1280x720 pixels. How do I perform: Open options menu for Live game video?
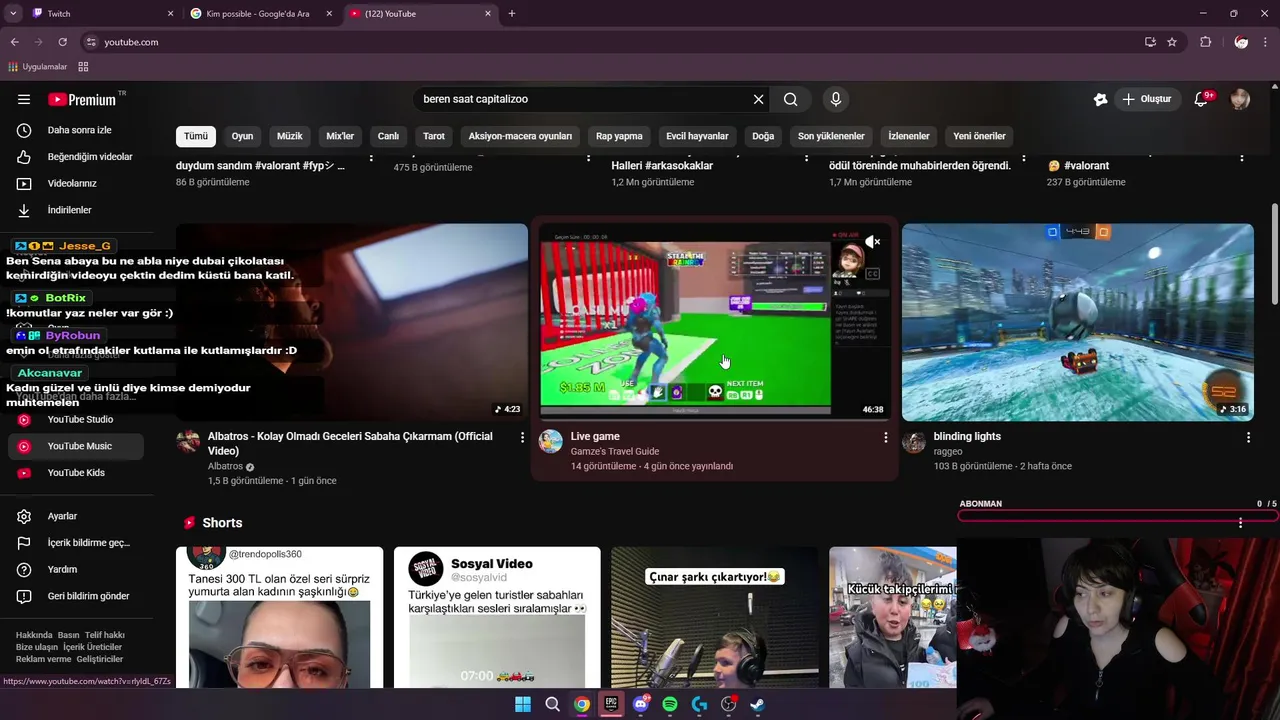[x=885, y=437]
